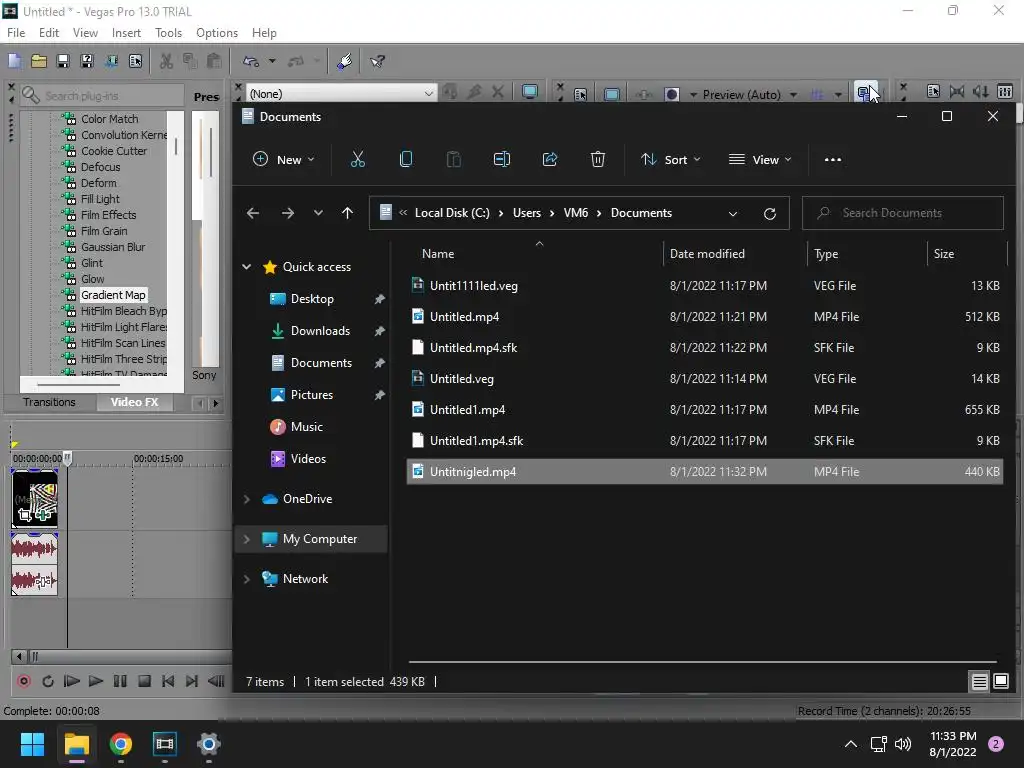Click the Properties icon in Vegas toolbar
Image resolution: width=1024 pixels, height=768 pixels.
pyautogui.click(x=135, y=61)
